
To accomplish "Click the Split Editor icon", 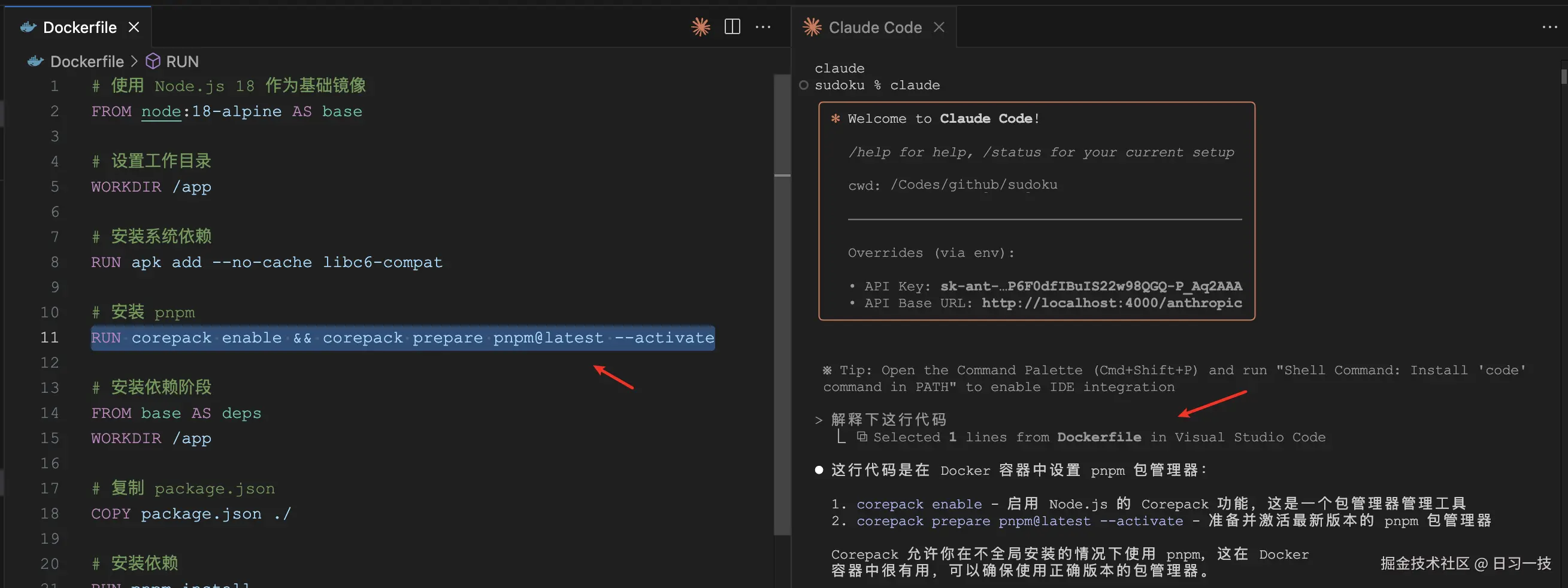I will [732, 27].
